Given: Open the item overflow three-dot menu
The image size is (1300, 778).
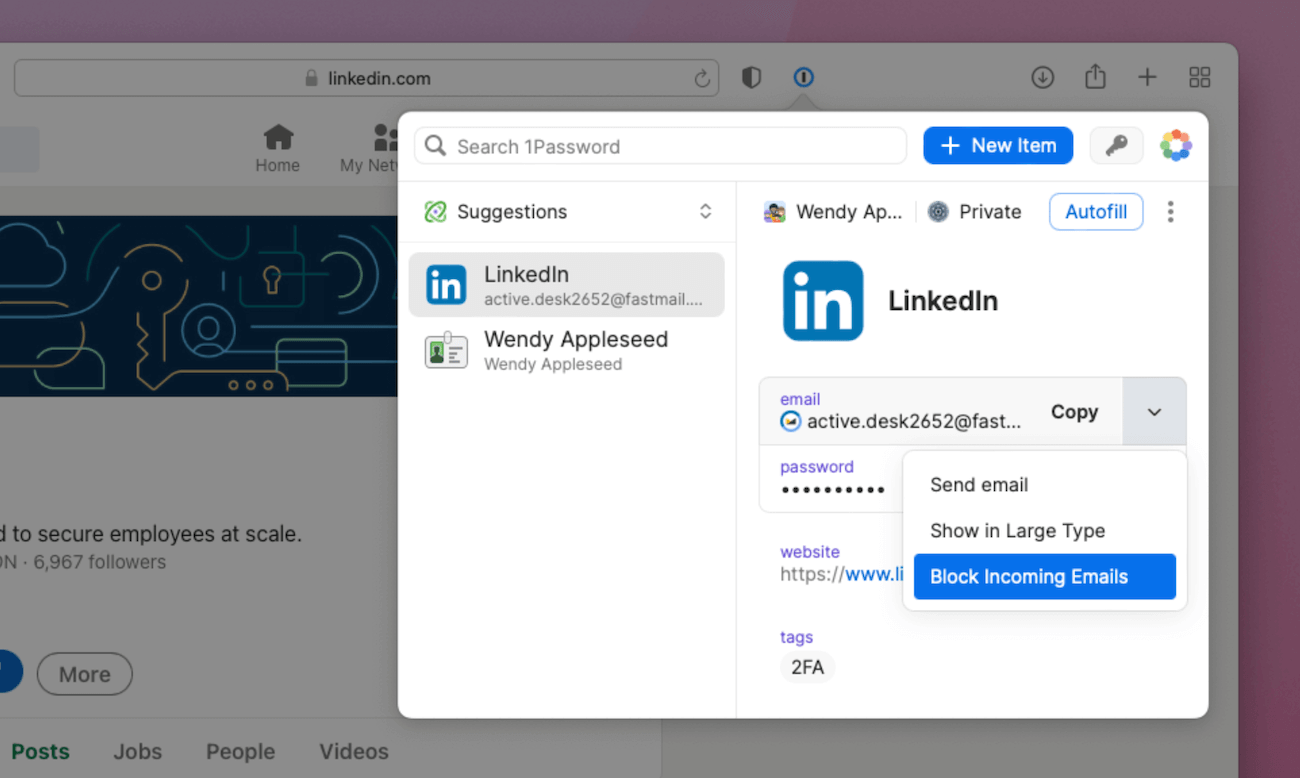Looking at the screenshot, I should [x=1170, y=211].
